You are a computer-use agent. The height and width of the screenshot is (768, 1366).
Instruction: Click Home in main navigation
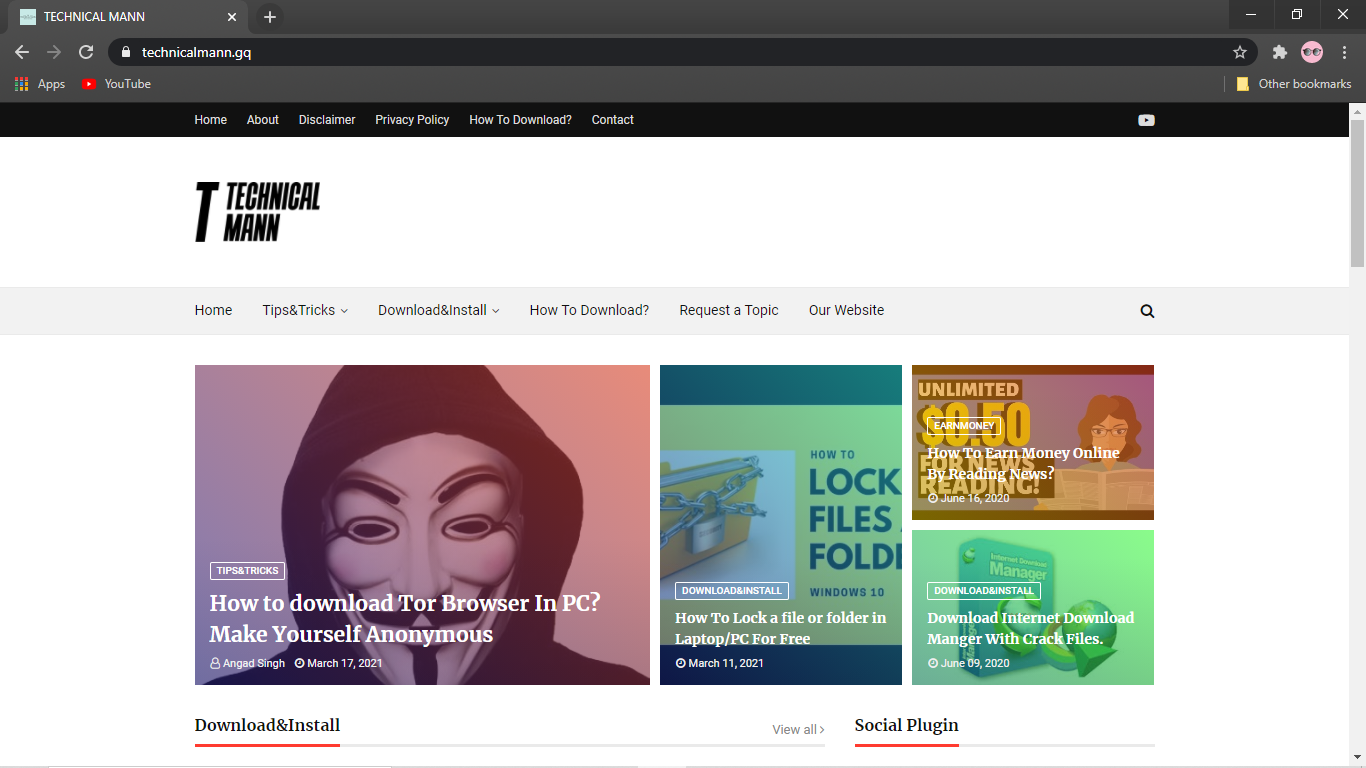(x=213, y=311)
